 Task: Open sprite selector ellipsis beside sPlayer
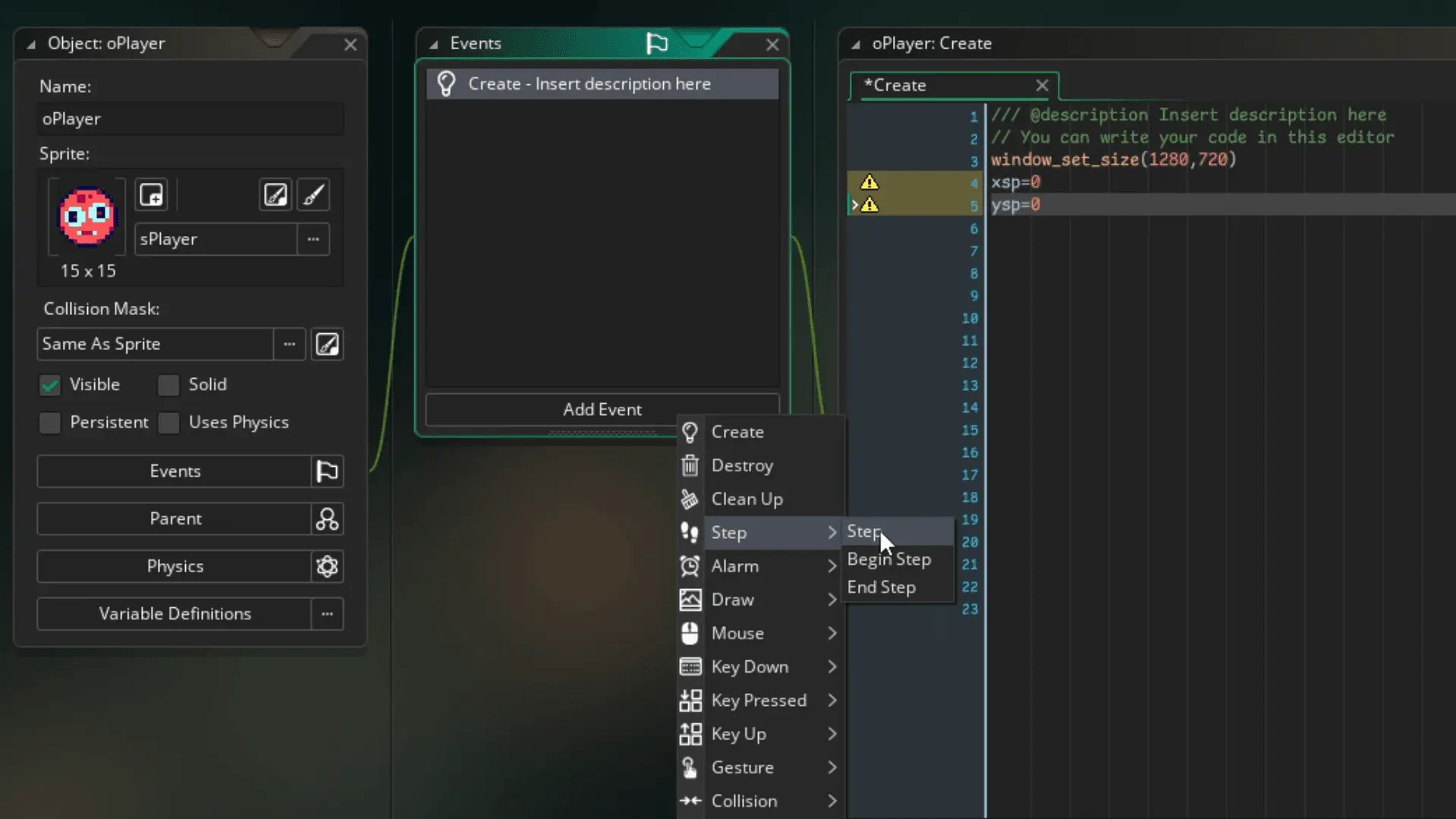coord(313,239)
